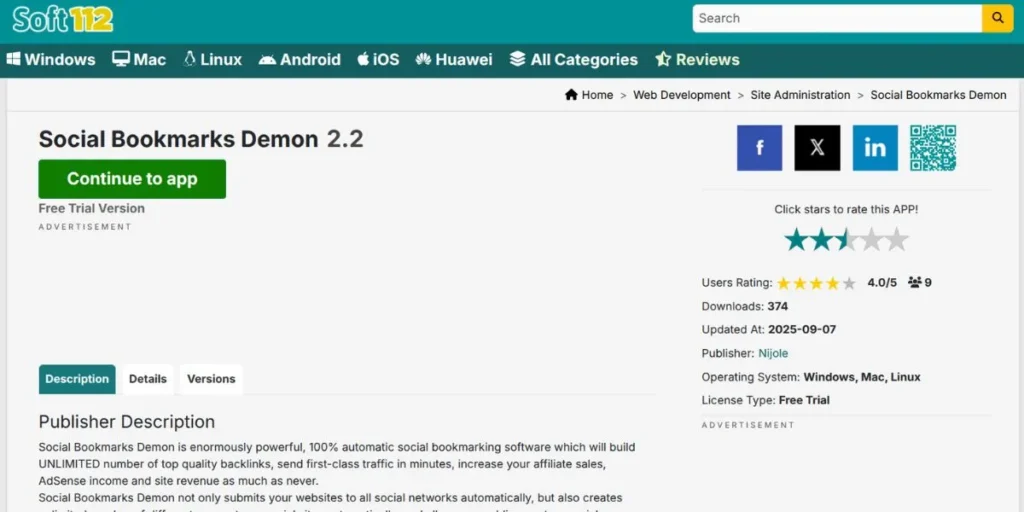1024x512 pixels.
Task: Click the yellow search magnifier button
Action: pyautogui.click(x=997, y=18)
